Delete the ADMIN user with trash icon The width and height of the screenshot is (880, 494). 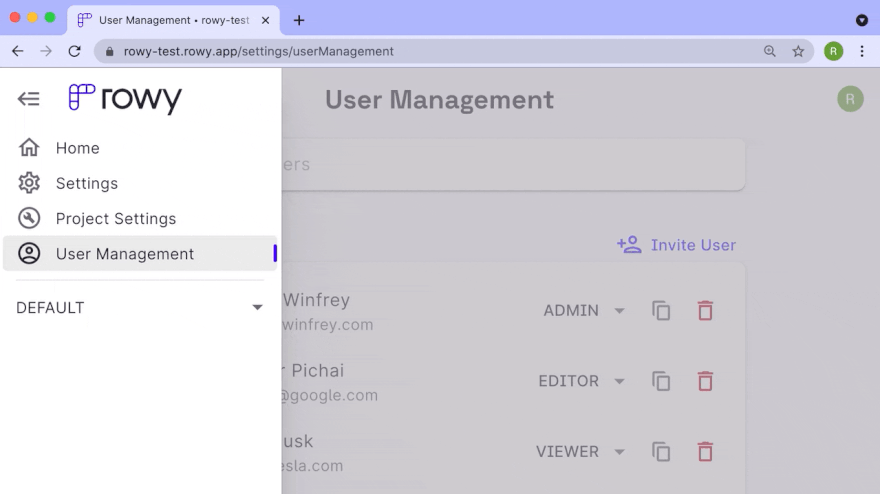(x=705, y=311)
